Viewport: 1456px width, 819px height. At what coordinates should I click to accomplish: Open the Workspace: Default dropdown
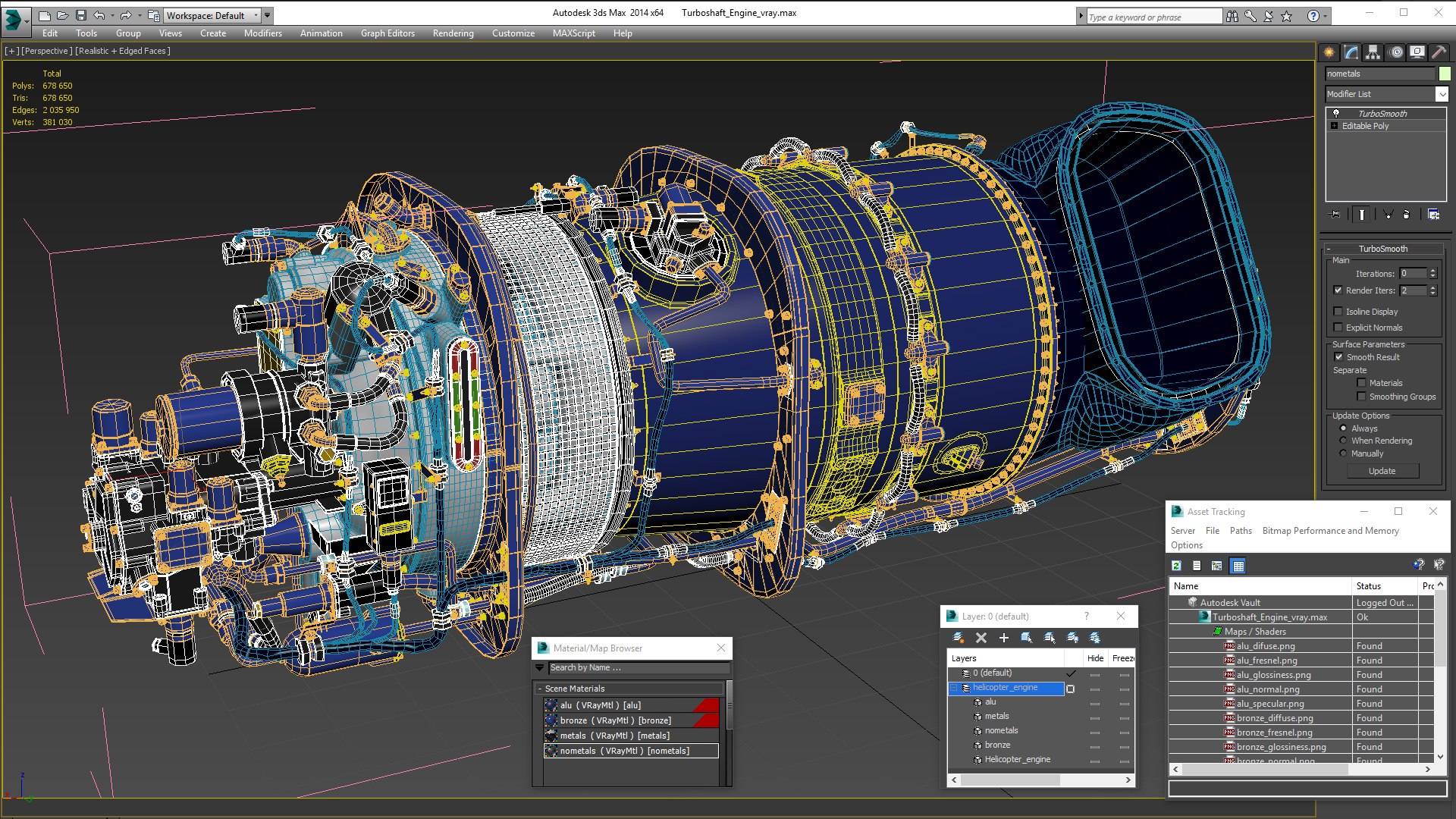(212, 15)
